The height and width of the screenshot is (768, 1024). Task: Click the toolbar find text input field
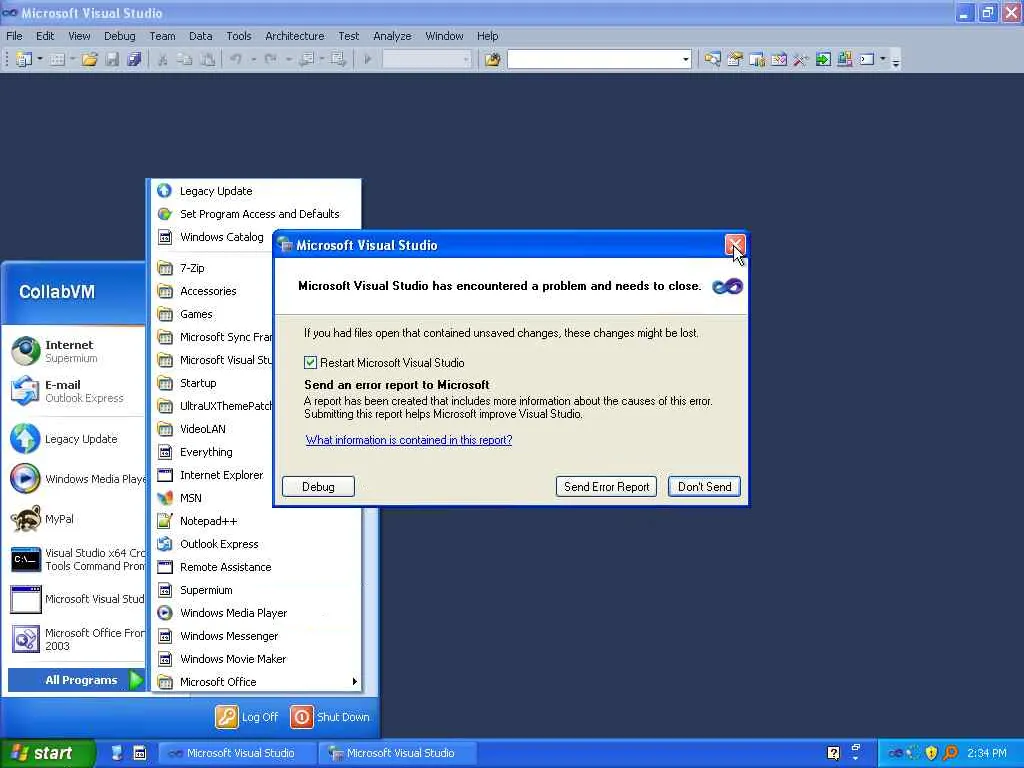point(594,59)
